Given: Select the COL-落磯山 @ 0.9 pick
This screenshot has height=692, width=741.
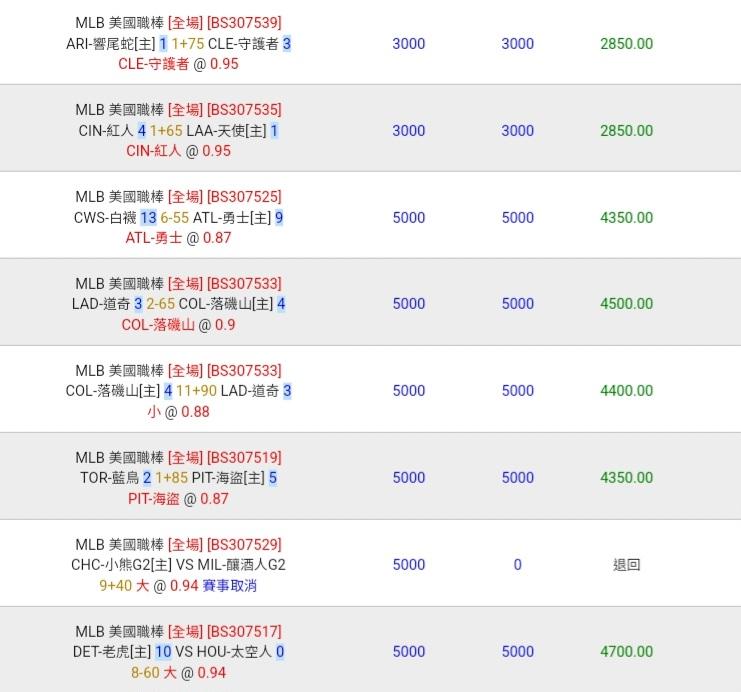Looking at the screenshot, I should [x=178, y=325].
